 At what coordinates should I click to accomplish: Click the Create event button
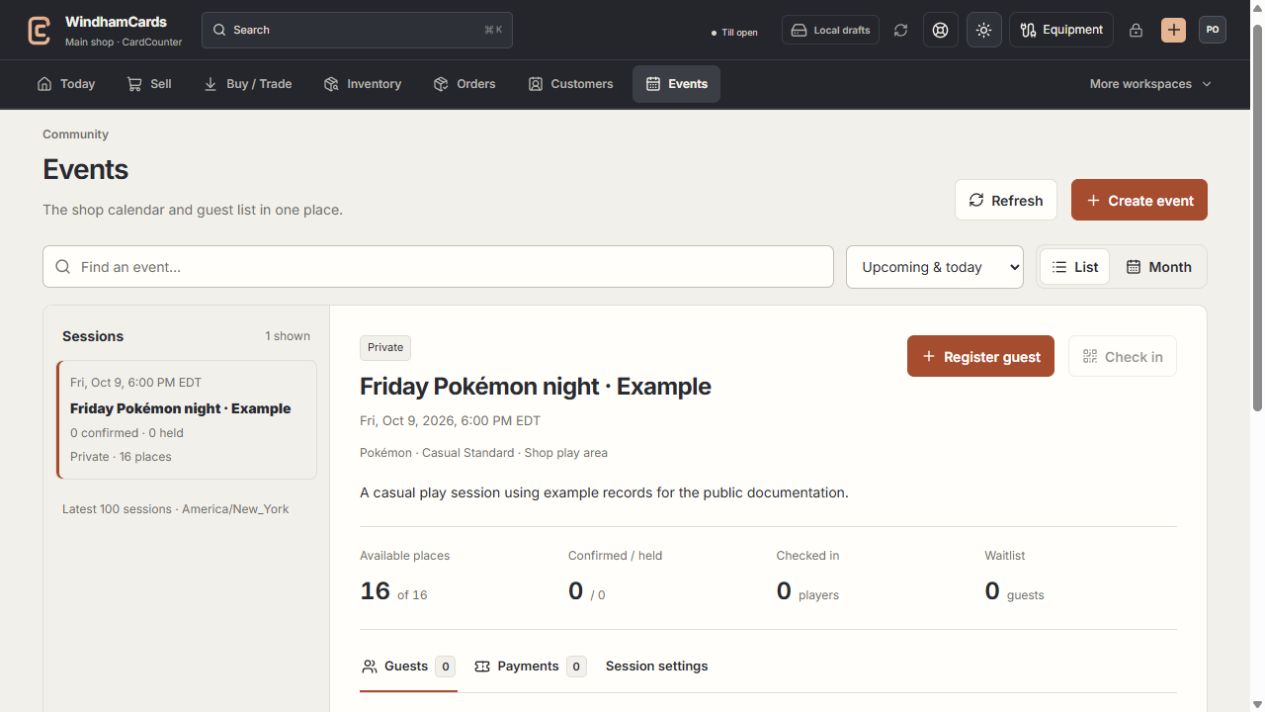1139,200
